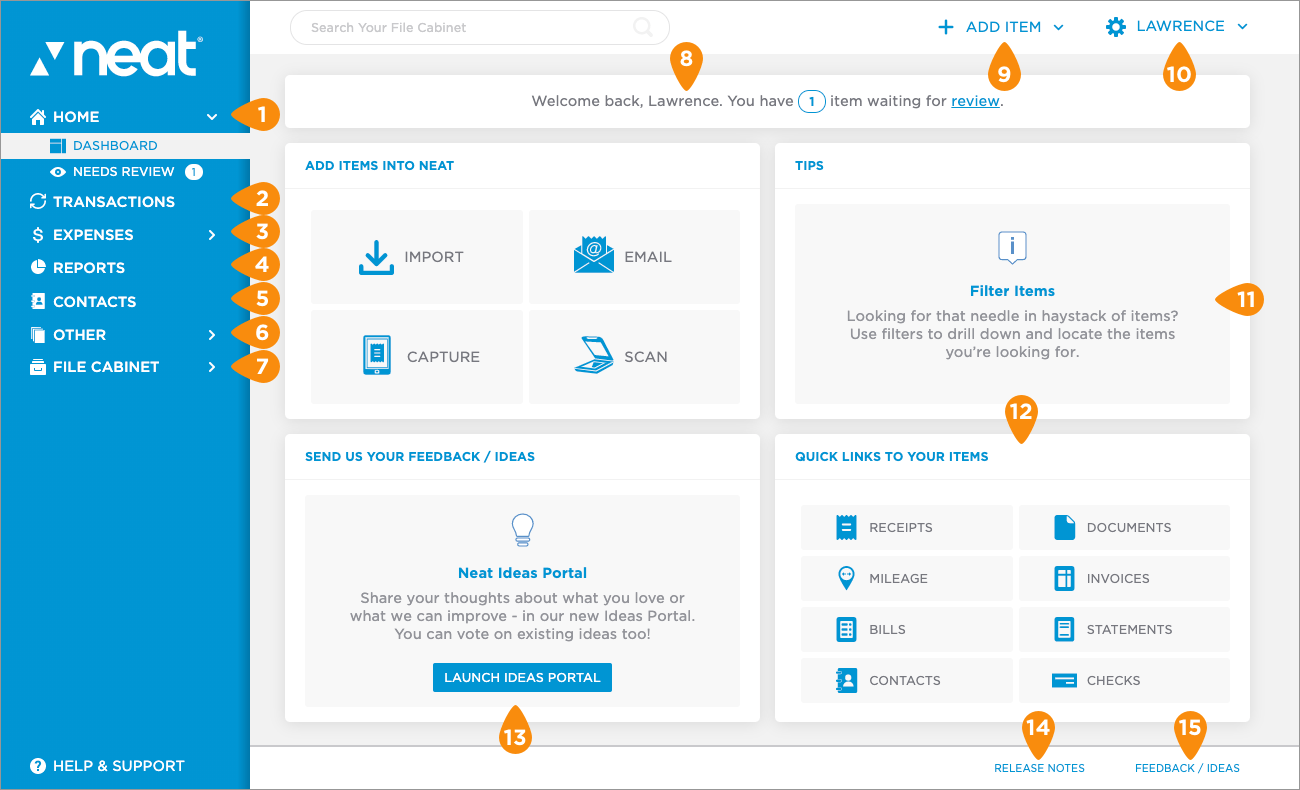
Task: Click the Neat logo
Action: point(116,56)
